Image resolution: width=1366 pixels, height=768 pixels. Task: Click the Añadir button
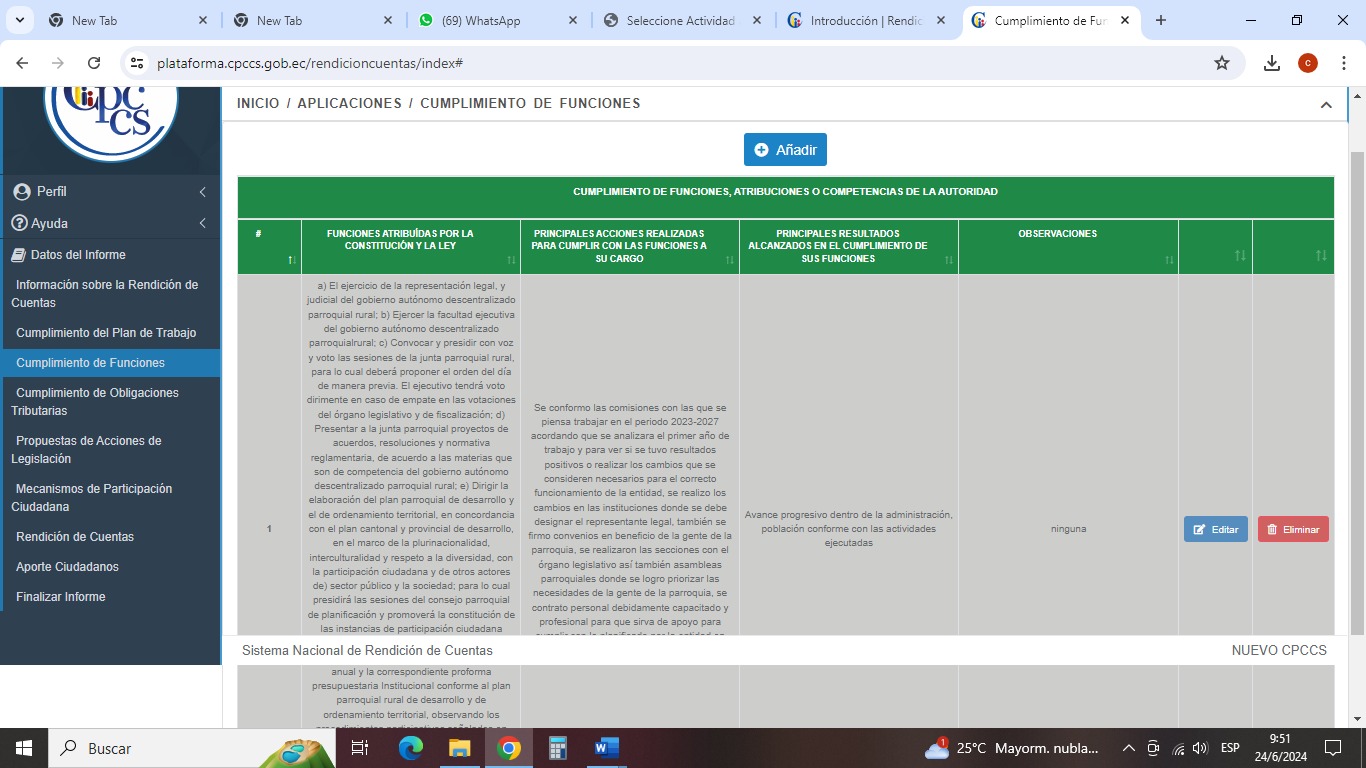pyautogui.click(x=785, y=150)
